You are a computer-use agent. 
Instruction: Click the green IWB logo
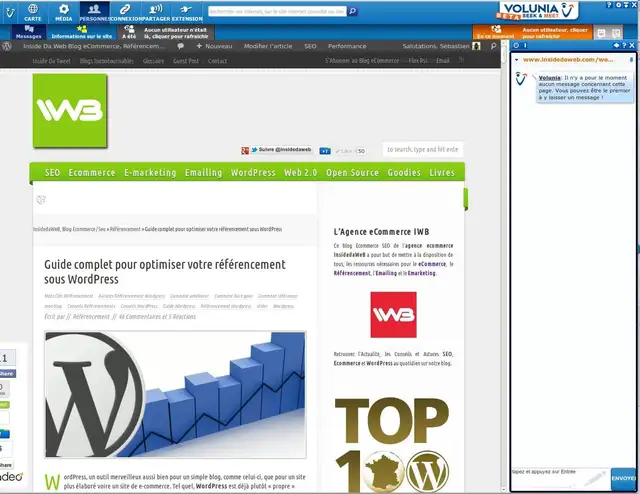pyautogui.click(x=70, y=111)
